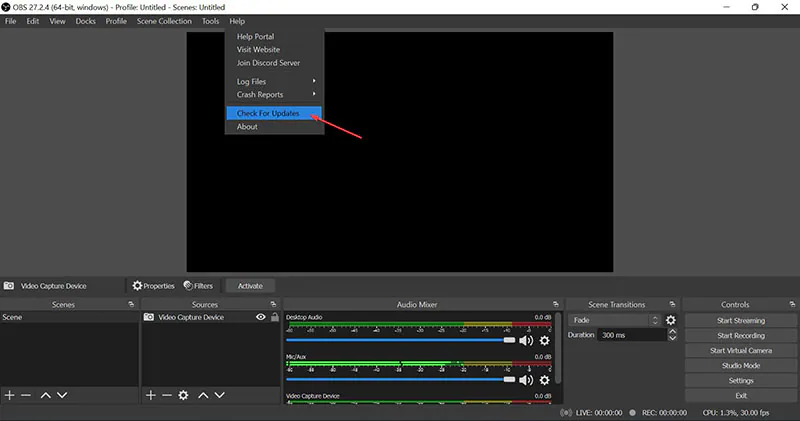
Task: Select Check For Updates menu entry
Action: point(274,113)
